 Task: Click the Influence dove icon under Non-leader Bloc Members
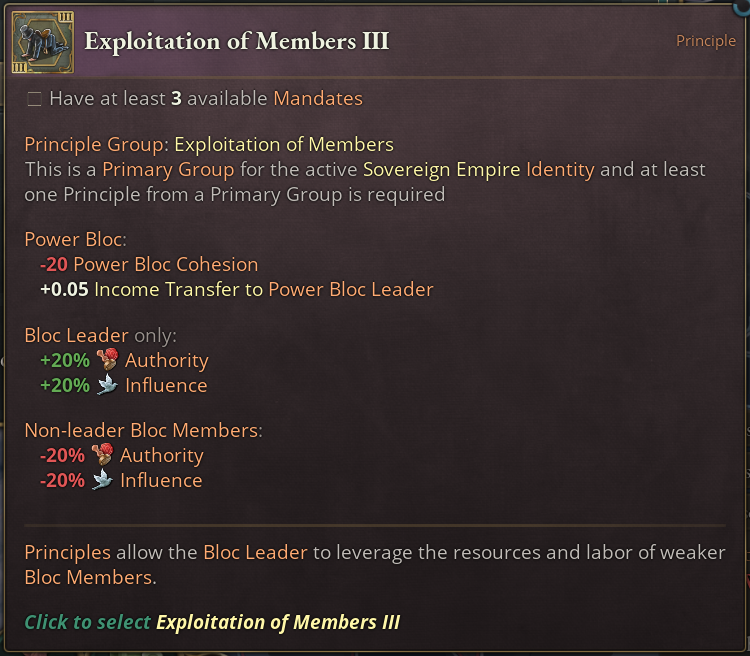(x=102, y=480)
